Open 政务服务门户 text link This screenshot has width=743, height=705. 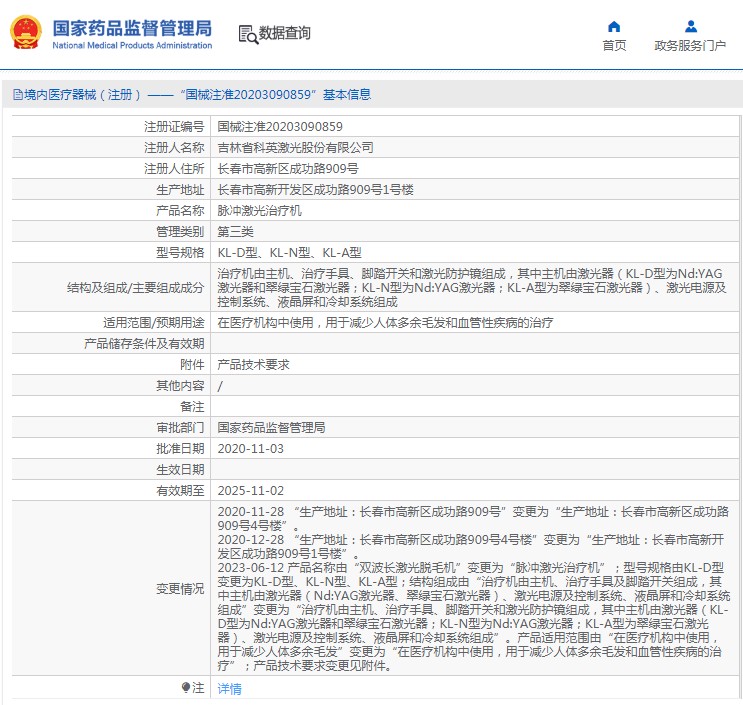tap(690, 45)
